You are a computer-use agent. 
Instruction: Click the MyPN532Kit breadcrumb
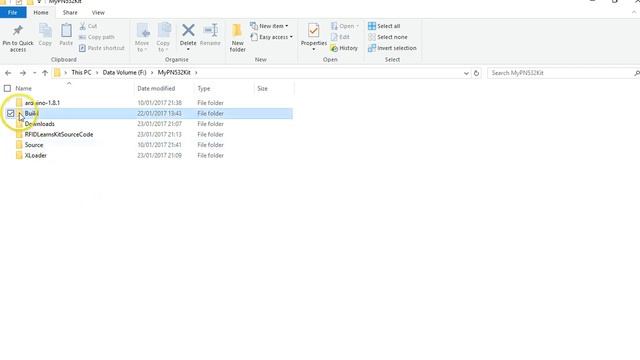point(174,73)
